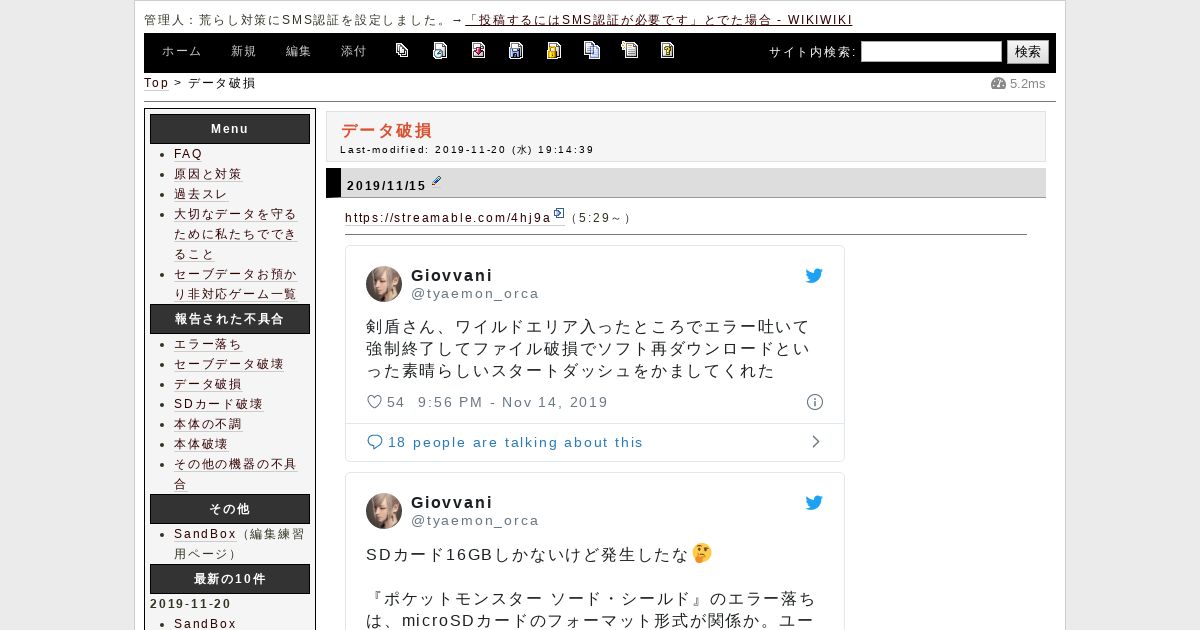
Task: Click the red download-arrow page icon
Action: click(478, 50)
